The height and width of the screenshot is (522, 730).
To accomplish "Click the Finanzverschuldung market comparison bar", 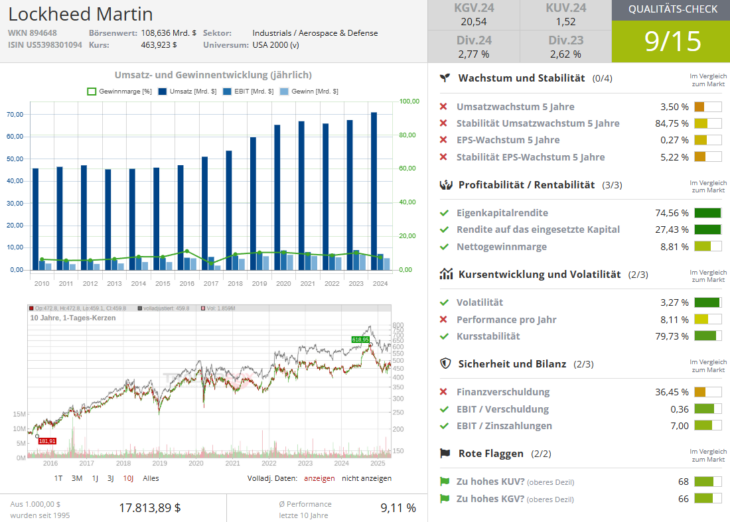I will click(708, 392).
